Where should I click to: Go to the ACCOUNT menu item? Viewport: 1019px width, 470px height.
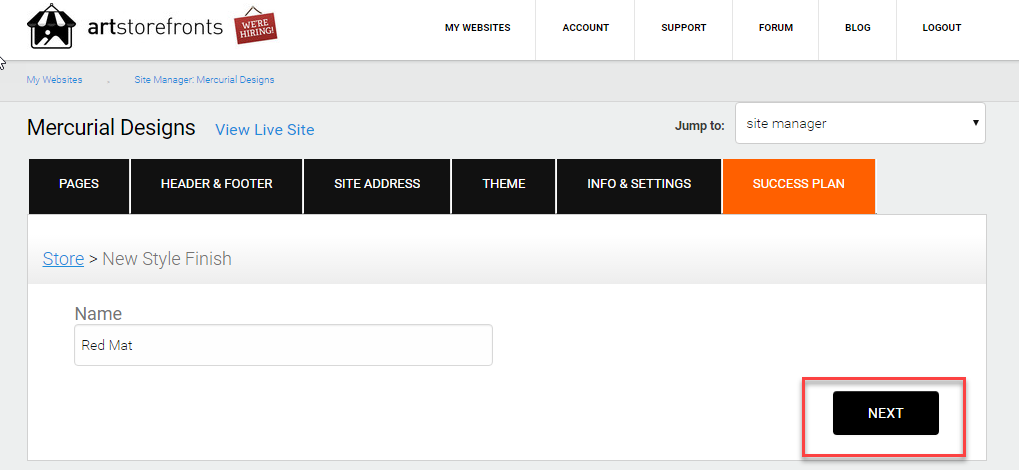click(586, 28)
